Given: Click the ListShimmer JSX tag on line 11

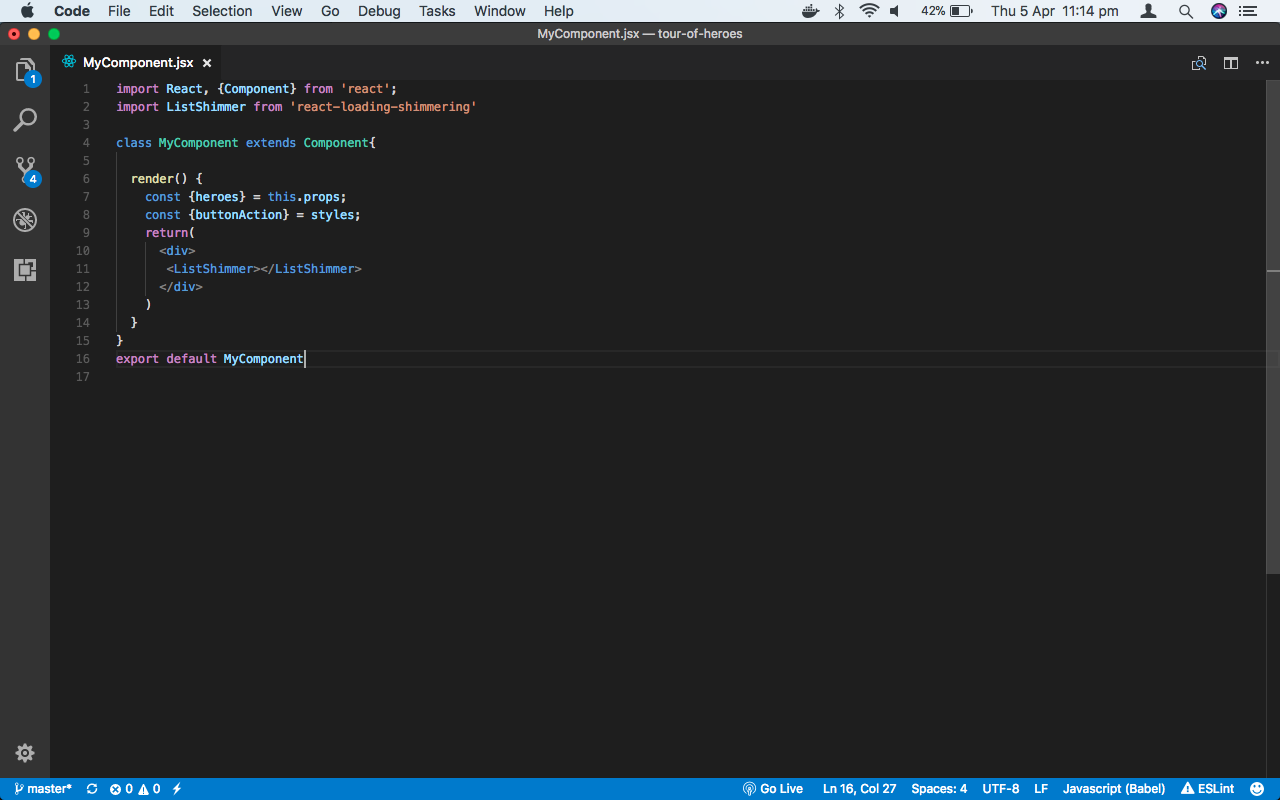Looking at the screenshot, I should [264, 269].
